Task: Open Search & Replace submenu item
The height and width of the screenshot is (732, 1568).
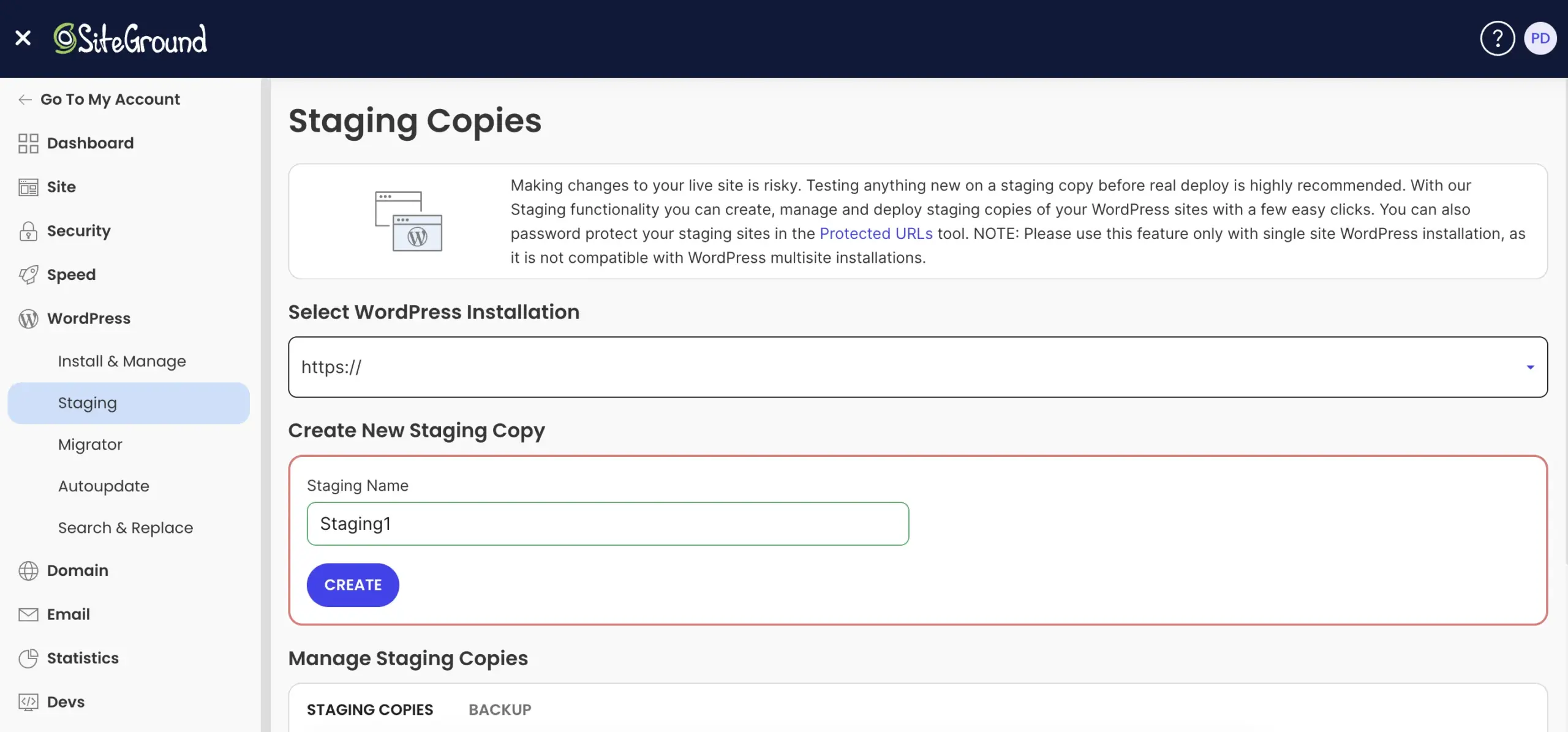Action: 126,528
